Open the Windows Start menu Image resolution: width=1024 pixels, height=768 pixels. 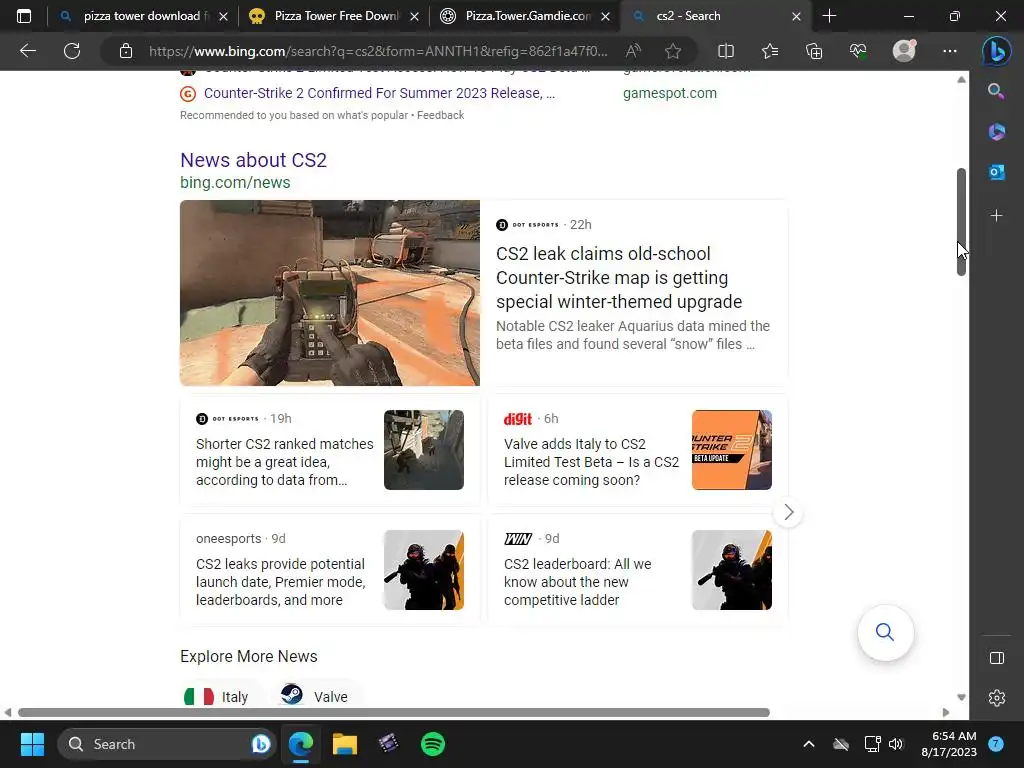(x=32, y=744)
